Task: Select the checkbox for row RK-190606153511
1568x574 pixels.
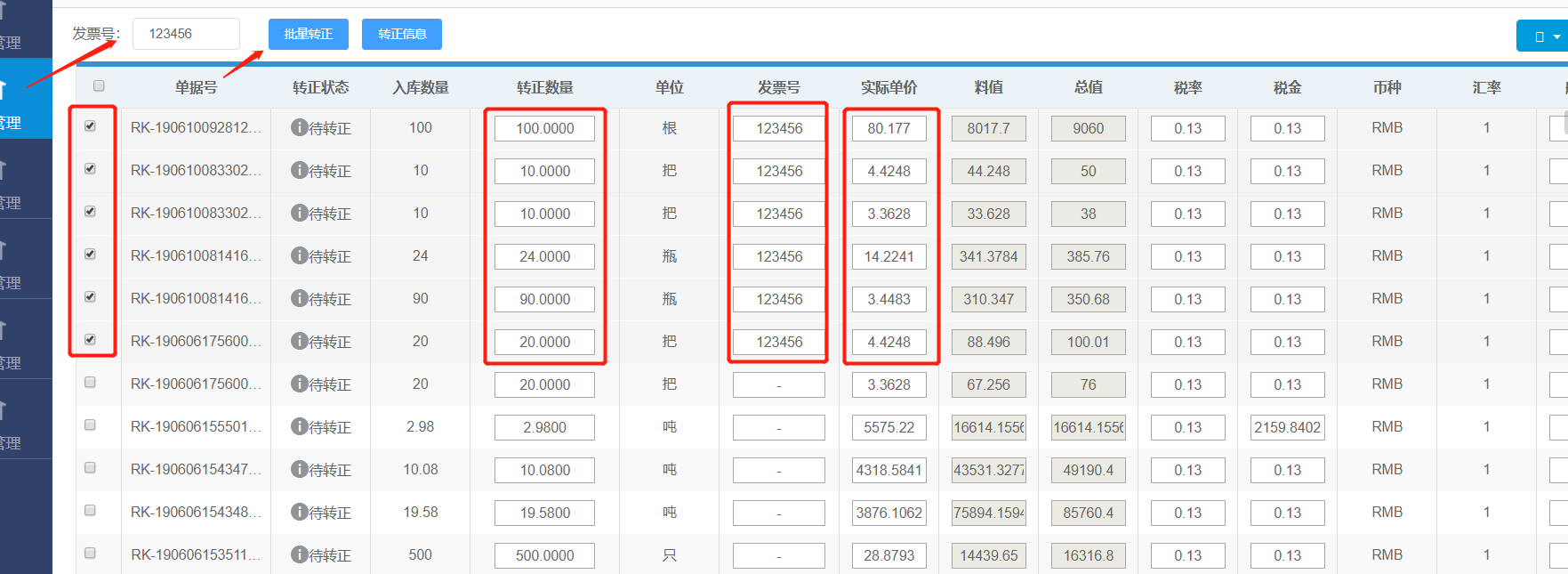Action: point(90,554)
